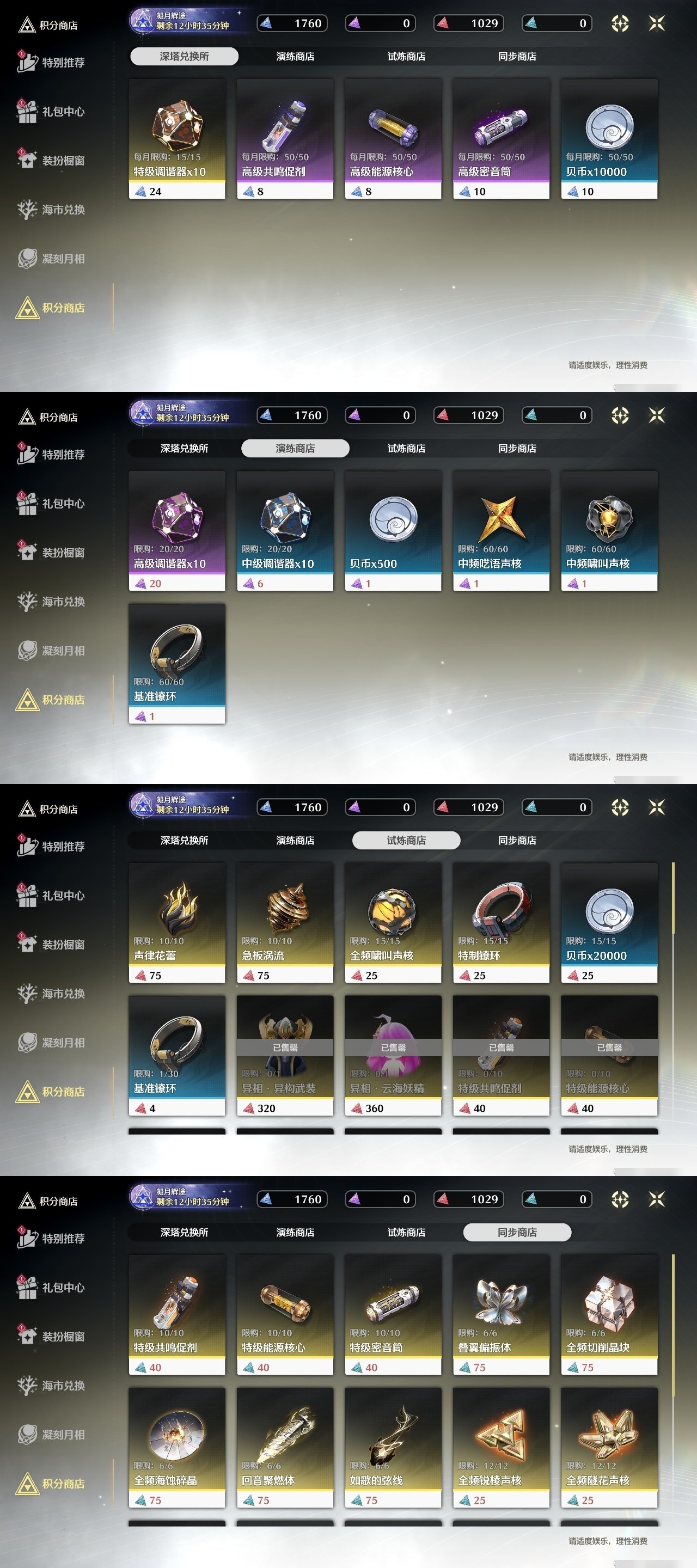Click the highlighted 深塔兑换所 tab
Image resolution: width=697 pixels, height=1568 pixels.
[184, 57]
